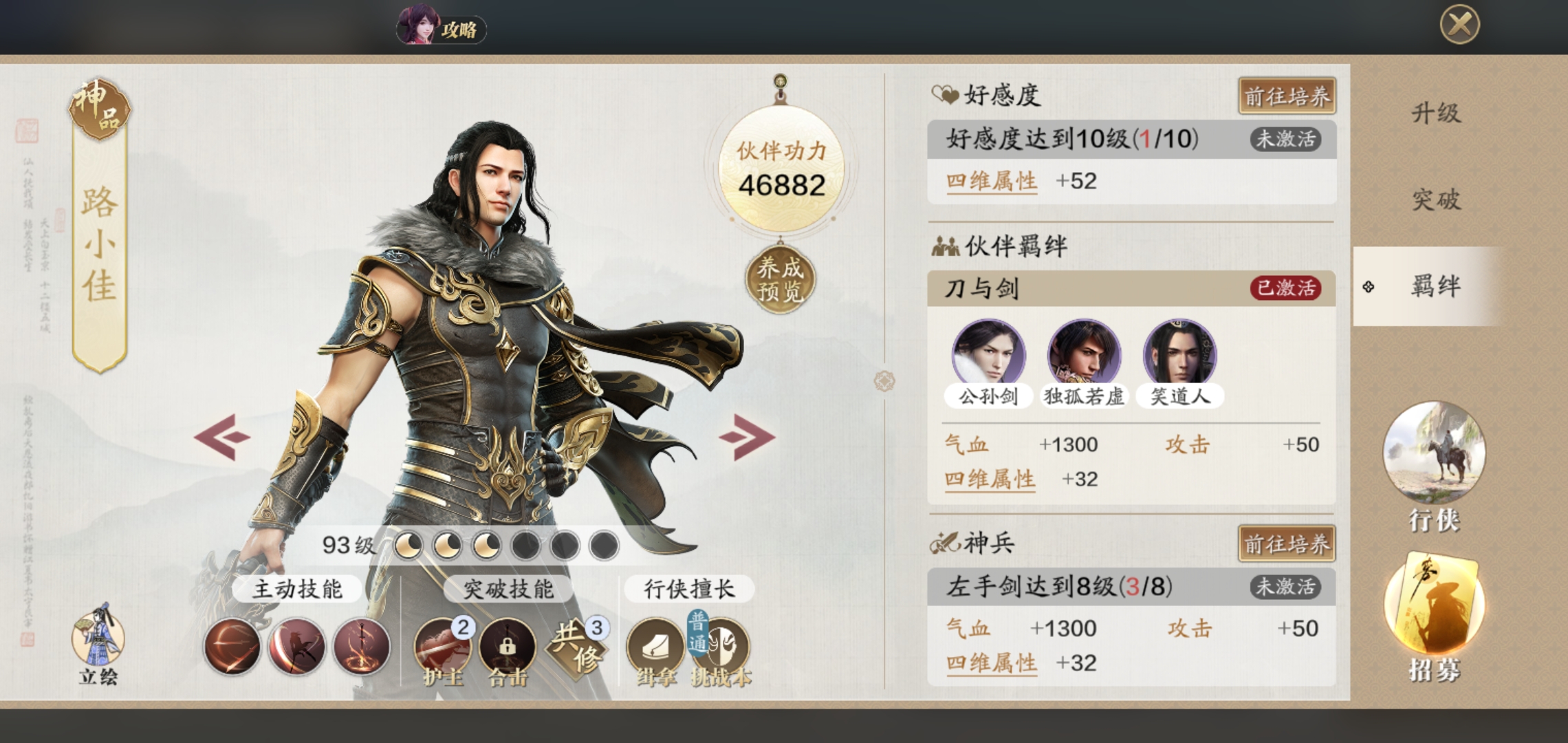Select the 羁绊 tab

point(1436,286)
